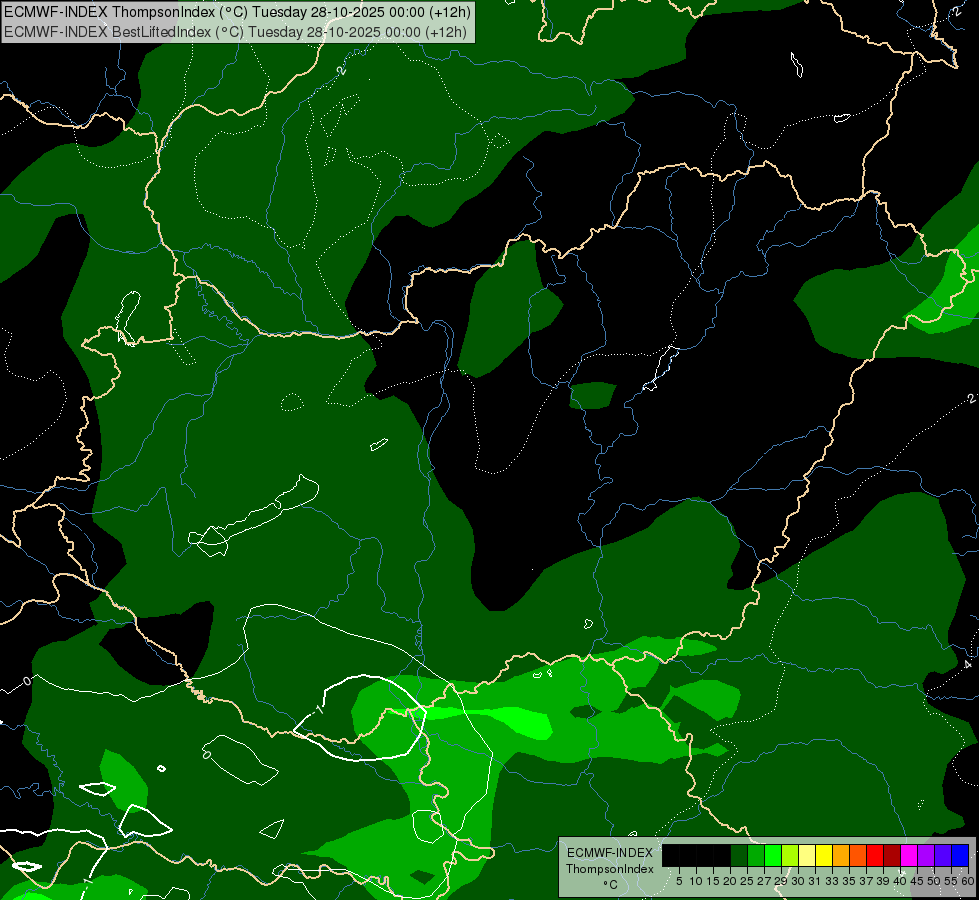Viewport: 979px width, 900px height.
Task: Select the violet legend swatch (50-55)
Action: (x=943, y=855)
